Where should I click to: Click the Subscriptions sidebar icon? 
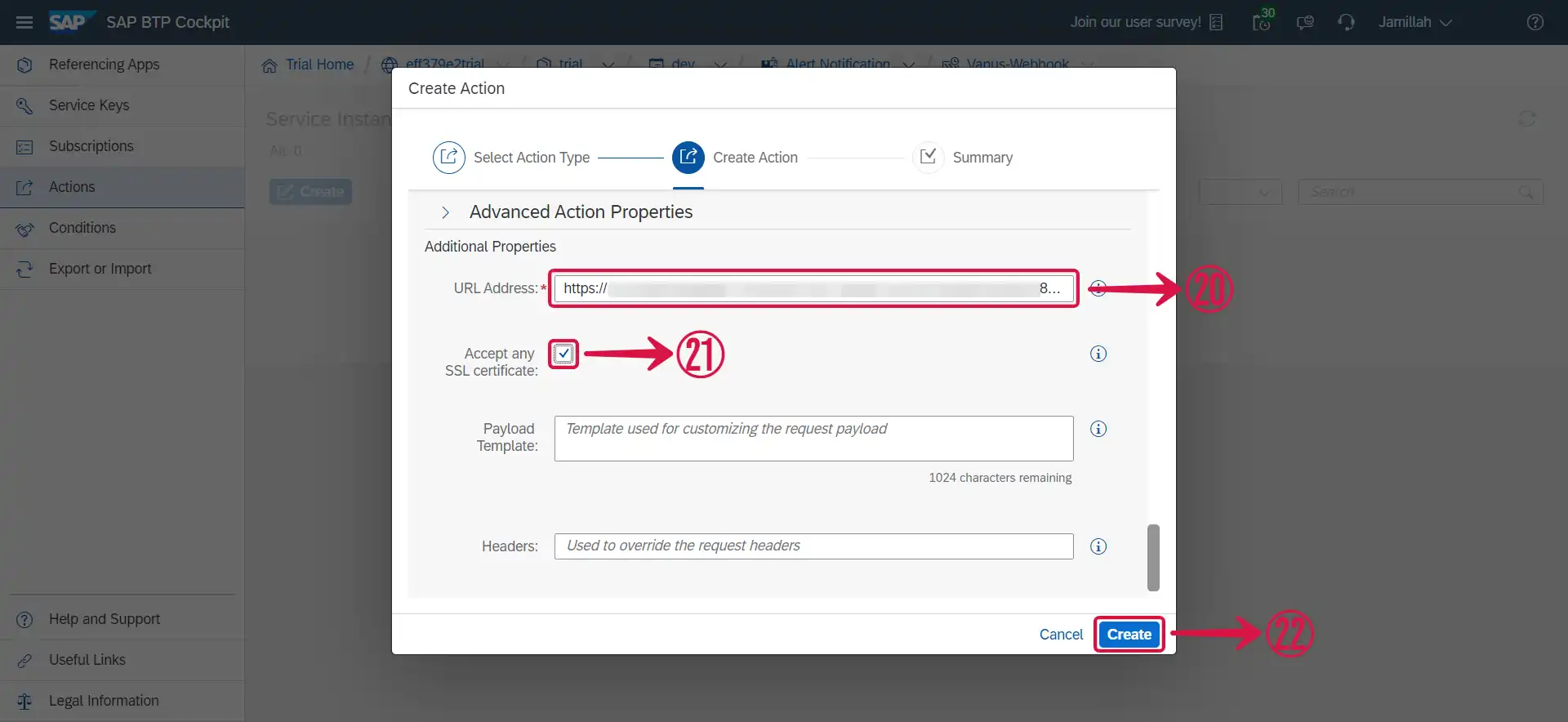[24, 146]
